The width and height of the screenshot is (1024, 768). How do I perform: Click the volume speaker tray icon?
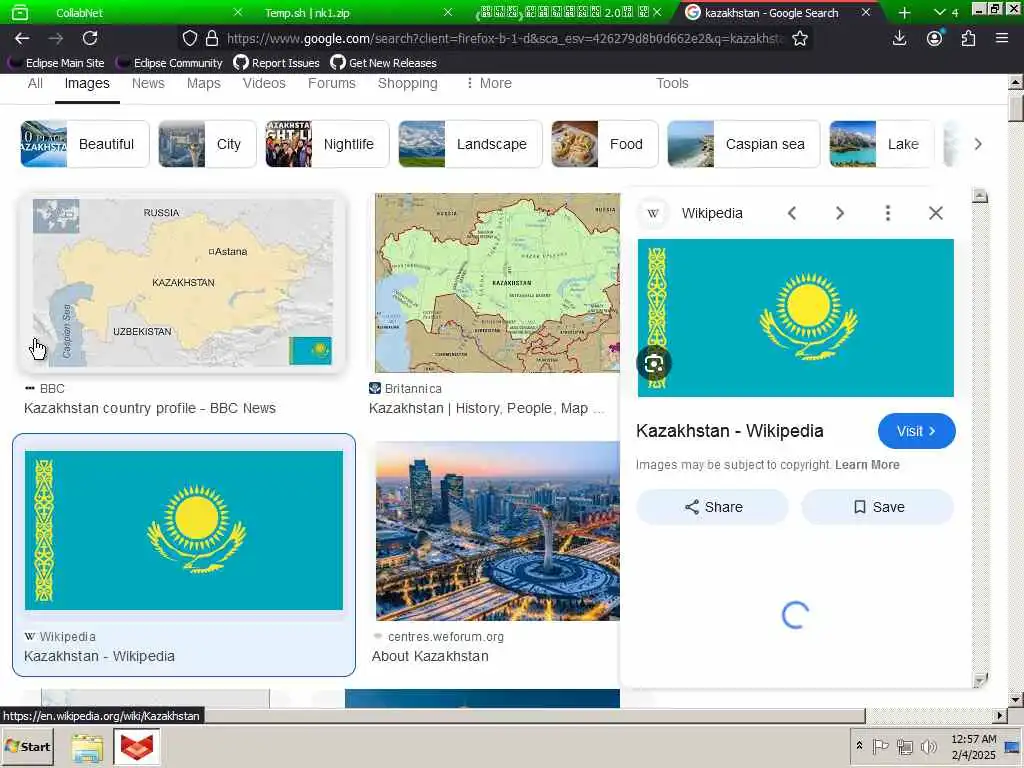tap(928, 746)
